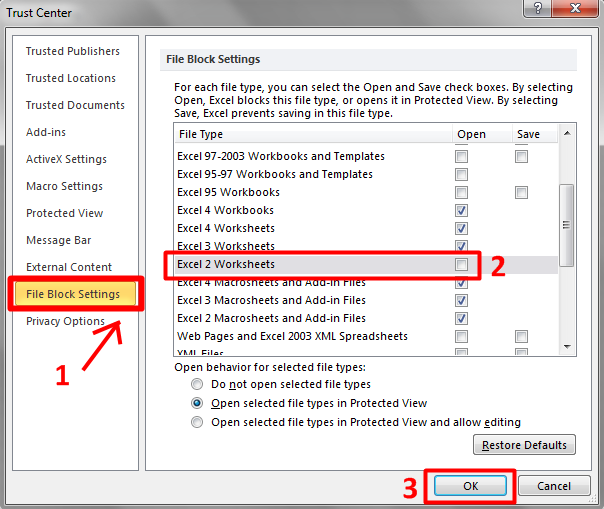Select 'Do not open selected file types'
This screenshot has height=509, width=604.
pyautogui.click(x=197, y=385)
